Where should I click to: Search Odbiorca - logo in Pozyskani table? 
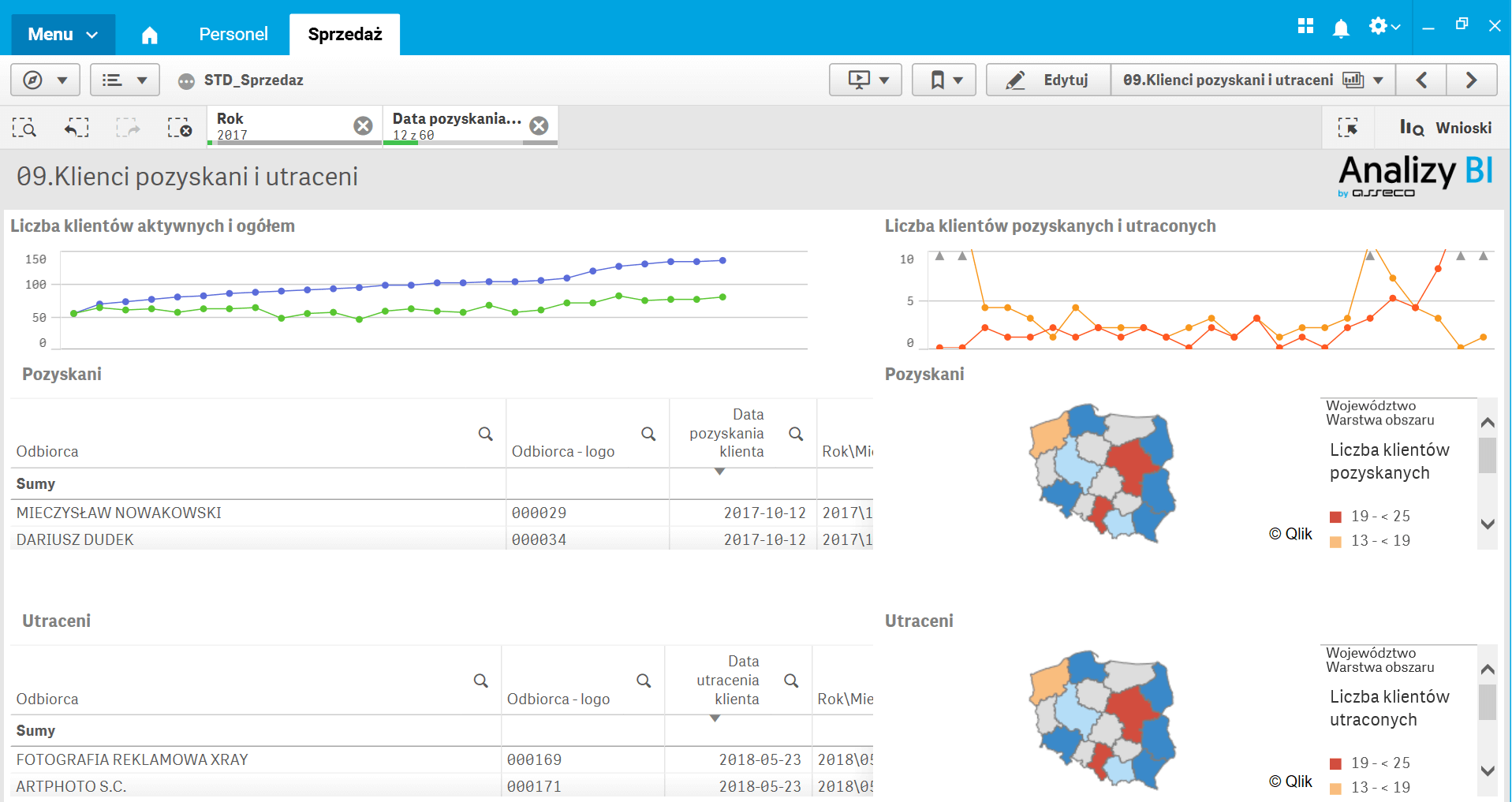coord(648,434)
